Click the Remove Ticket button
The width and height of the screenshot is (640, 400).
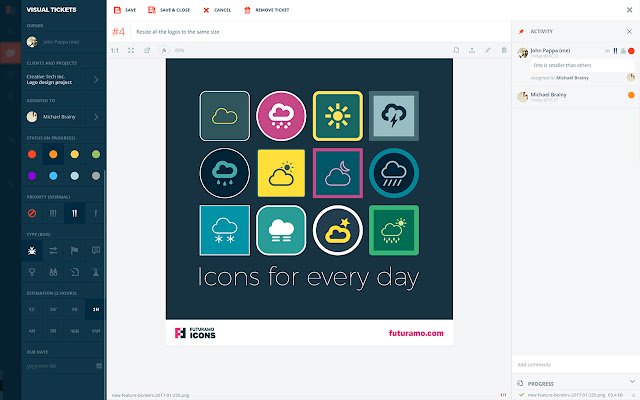267,10
